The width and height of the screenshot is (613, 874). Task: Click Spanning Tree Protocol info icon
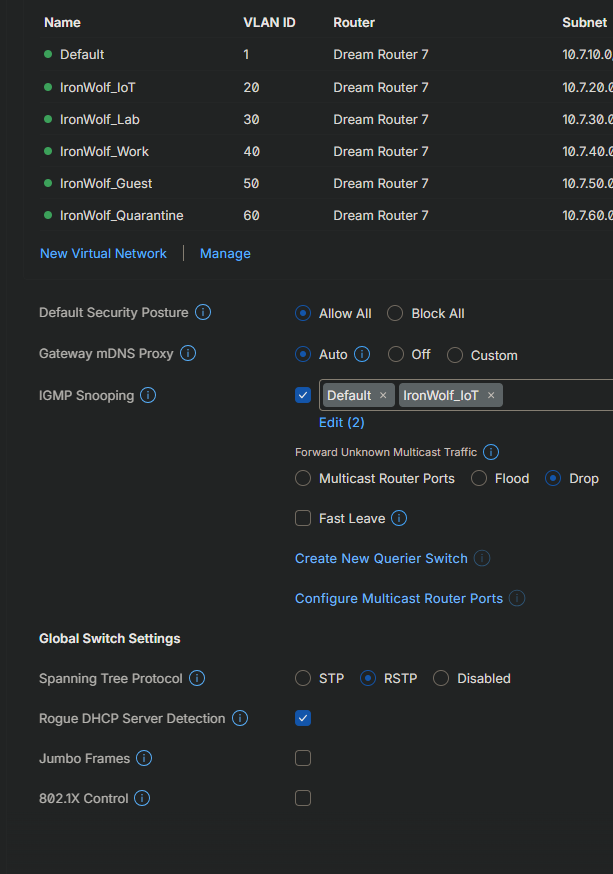point(197,678)
